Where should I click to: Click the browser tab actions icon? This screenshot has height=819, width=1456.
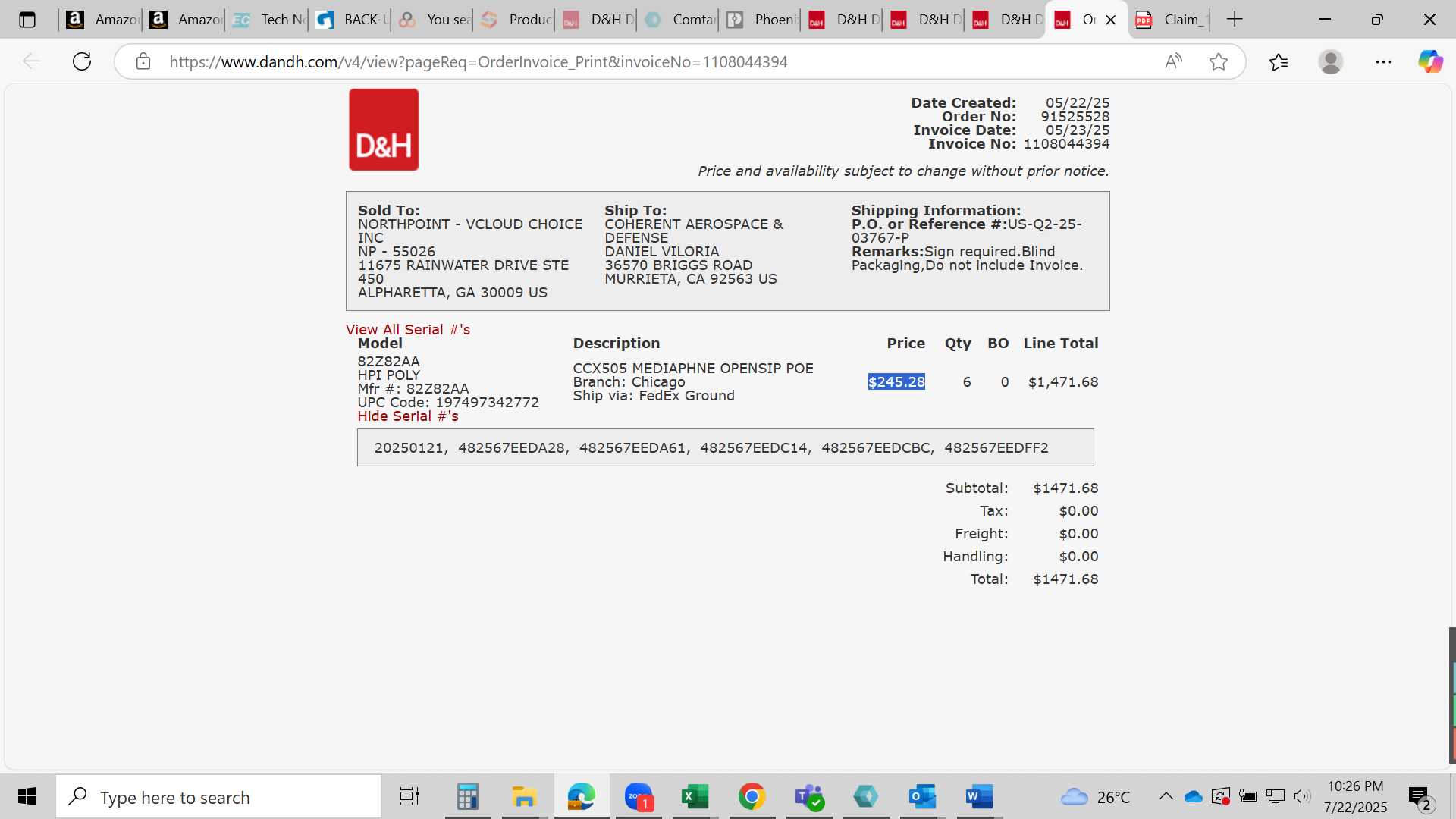(x=27, y=20)
